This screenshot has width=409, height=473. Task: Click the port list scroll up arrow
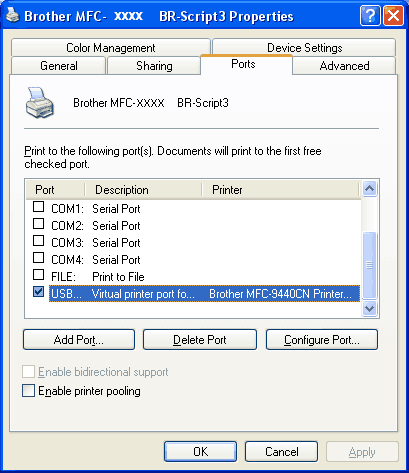369,189
